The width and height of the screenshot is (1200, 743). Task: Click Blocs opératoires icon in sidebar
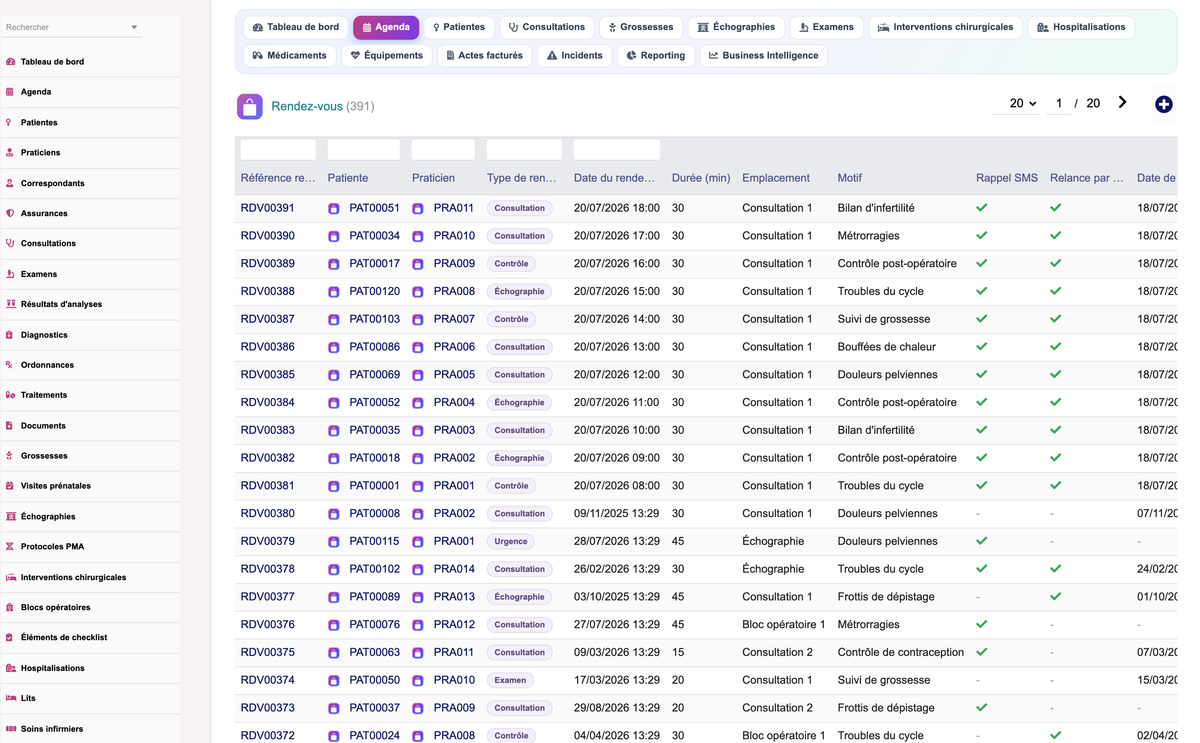tap(10, 607)
